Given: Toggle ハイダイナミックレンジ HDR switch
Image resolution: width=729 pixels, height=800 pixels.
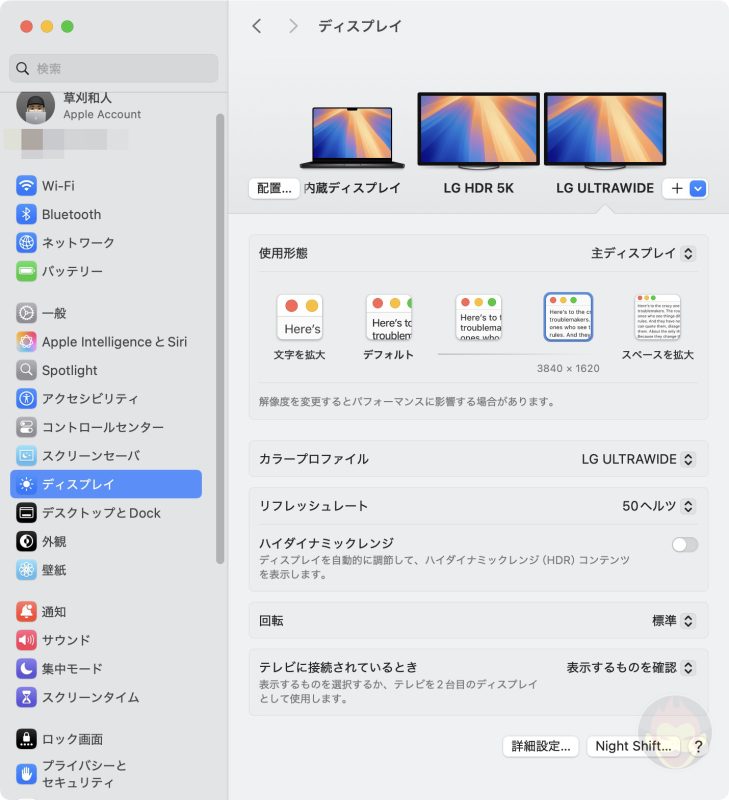Looking at the screenshot, I should point(685,544).
